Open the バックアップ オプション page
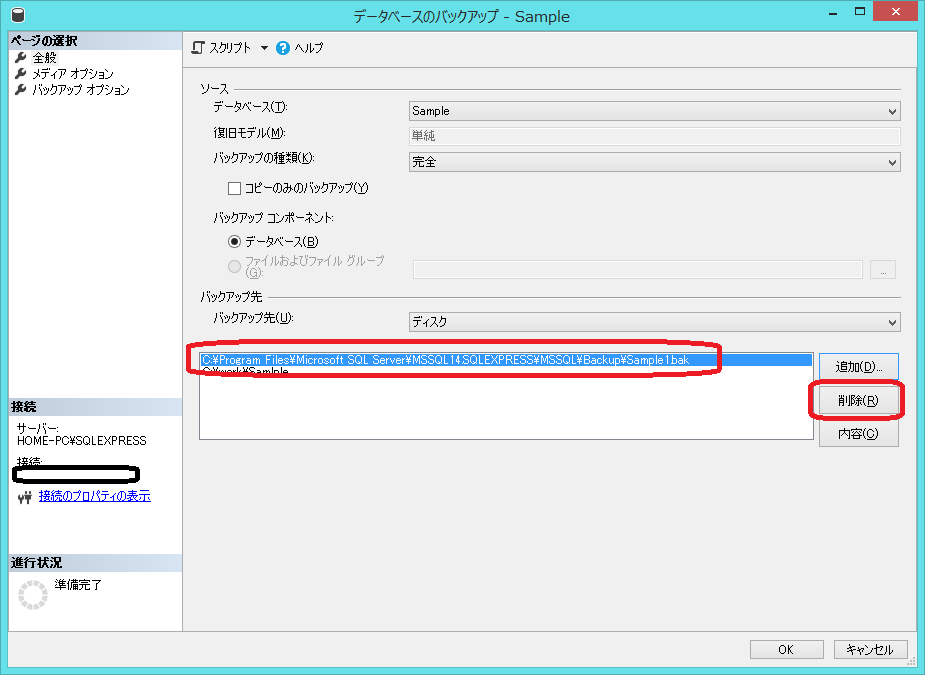This screenshot has width=925, height=675. click(x=81, y=89)
